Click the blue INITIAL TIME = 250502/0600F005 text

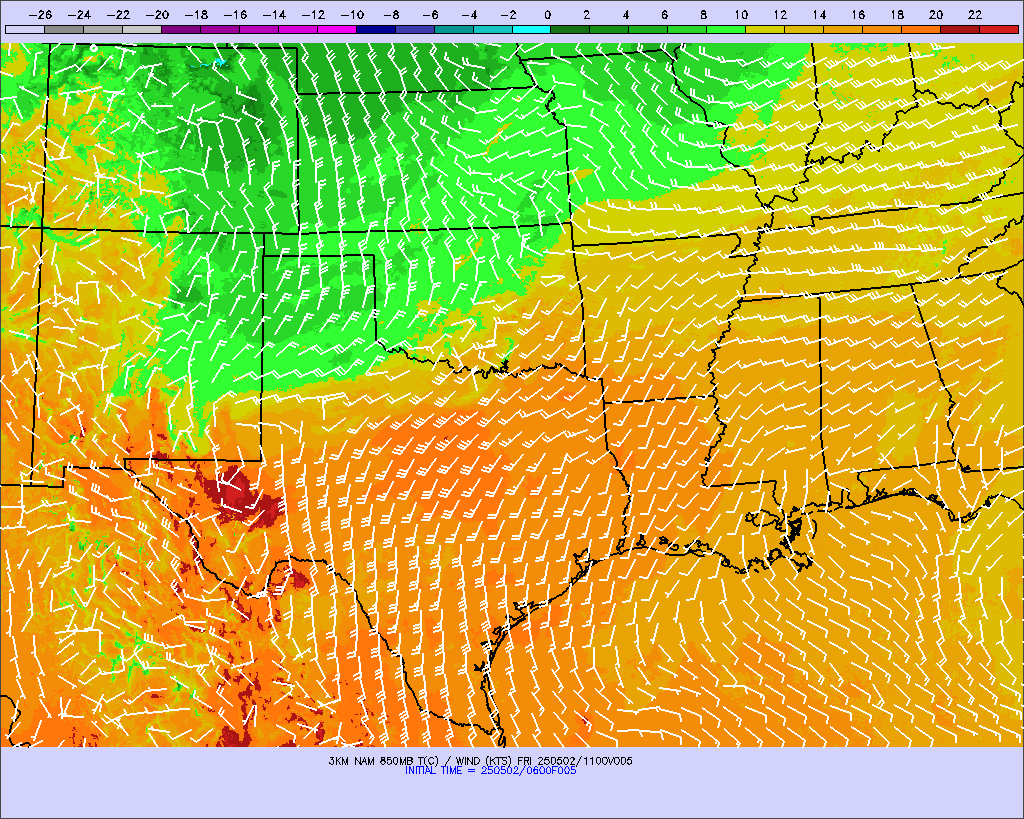point(490,771)
